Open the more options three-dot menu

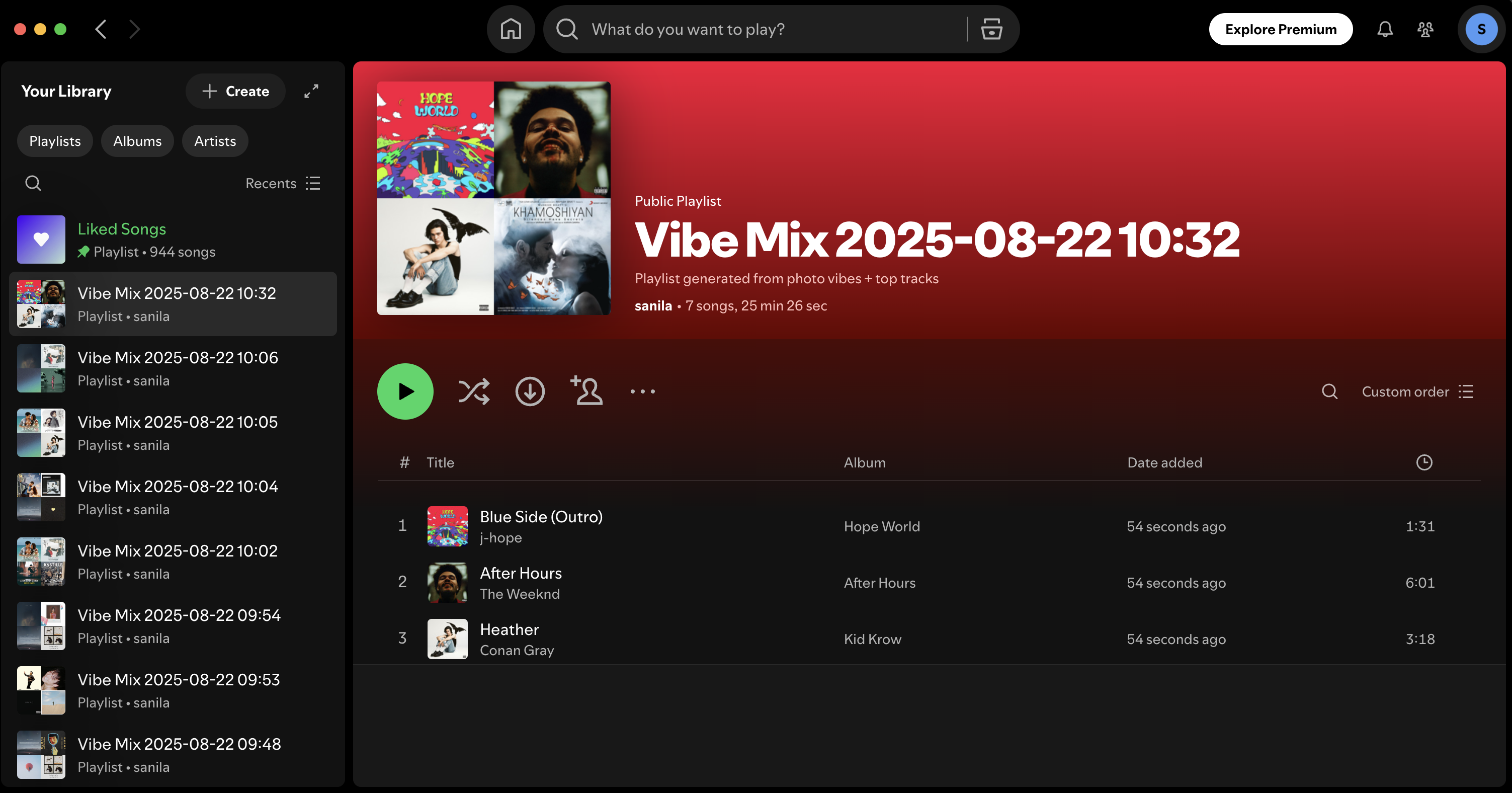[x=642, y=391]
